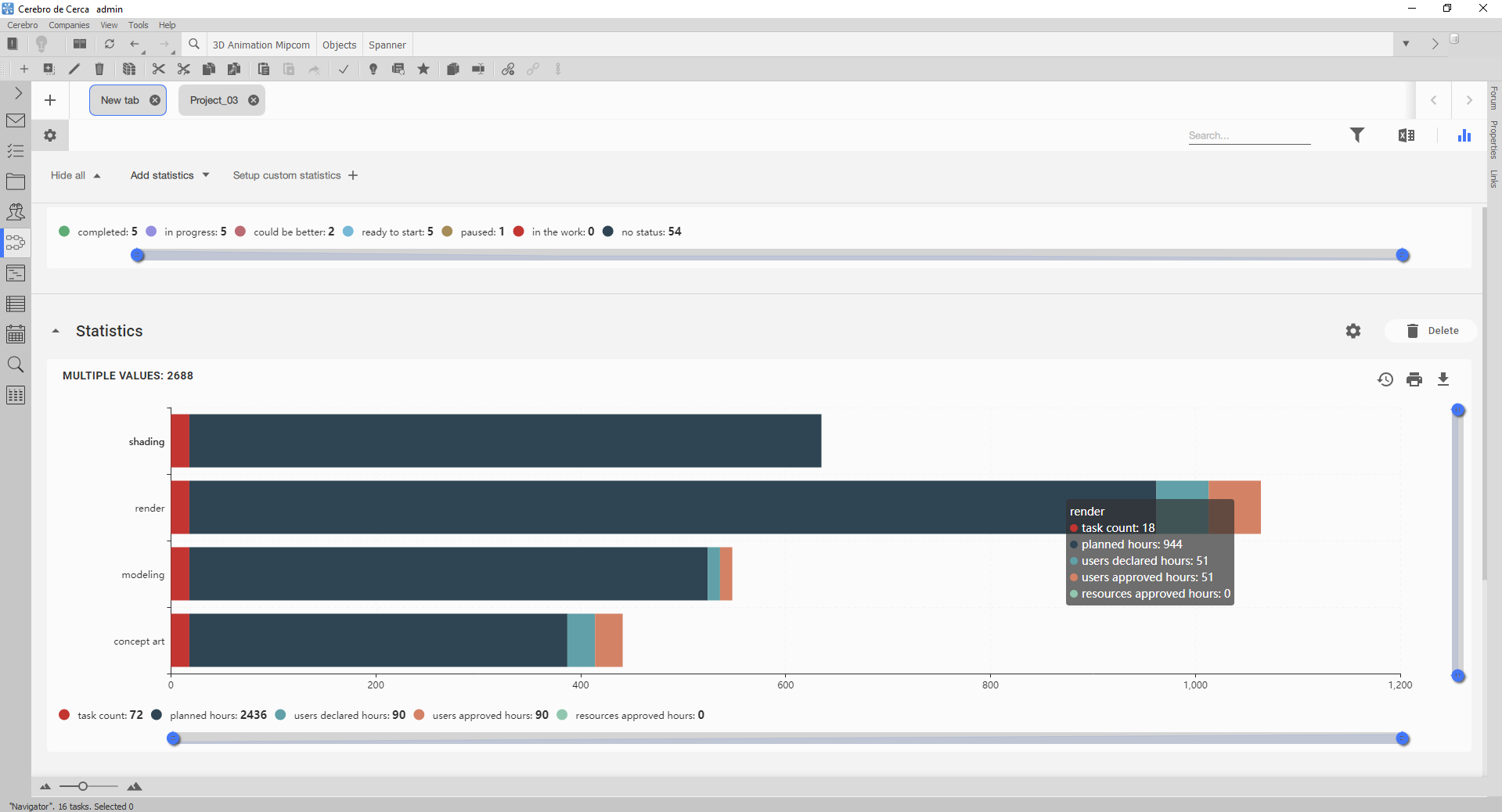Toggle the 'planned hours' series in the chart legend
1502x812 pixels.
click(208, 715)
